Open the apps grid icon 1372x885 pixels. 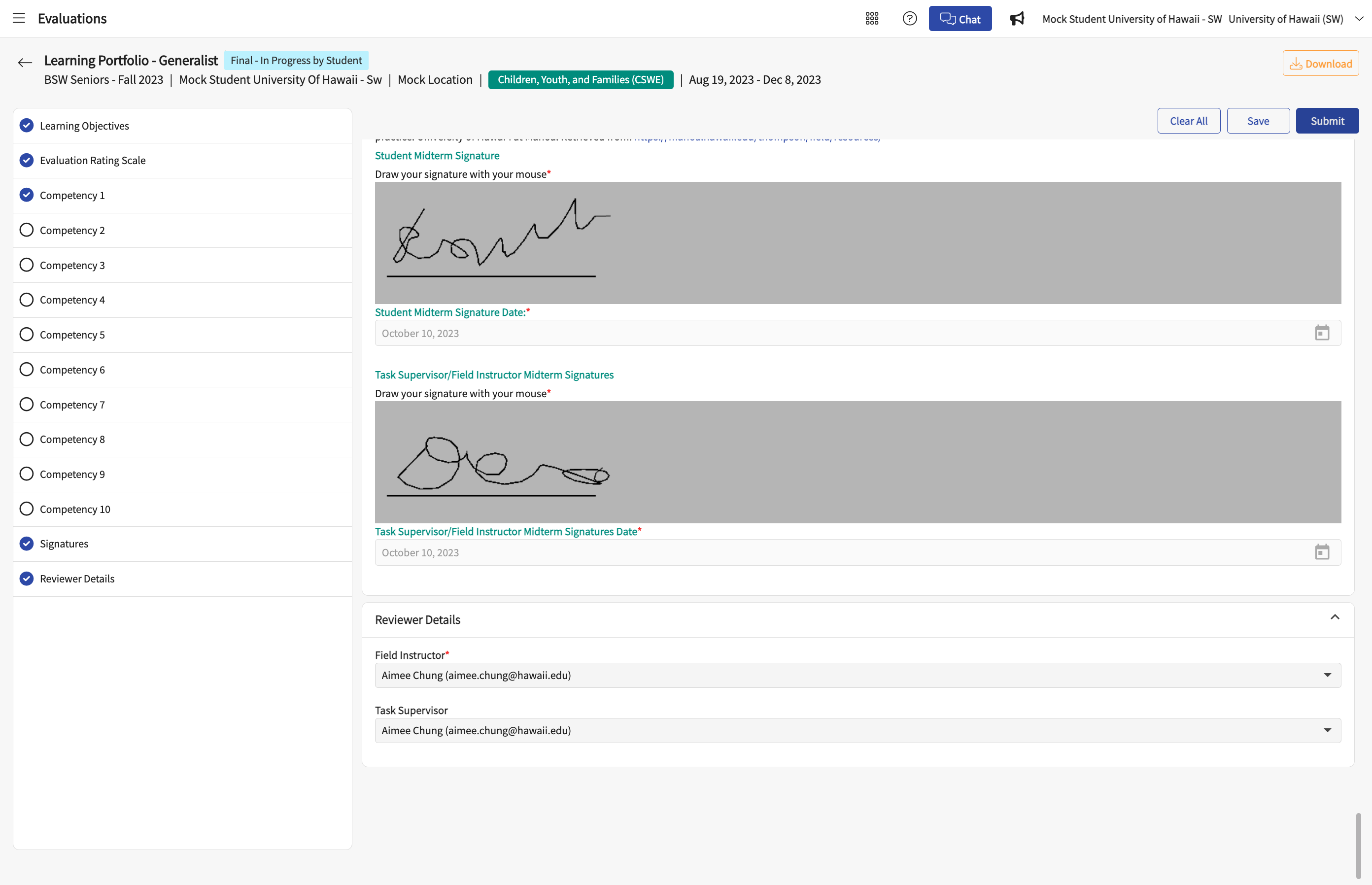click(871, 18)
